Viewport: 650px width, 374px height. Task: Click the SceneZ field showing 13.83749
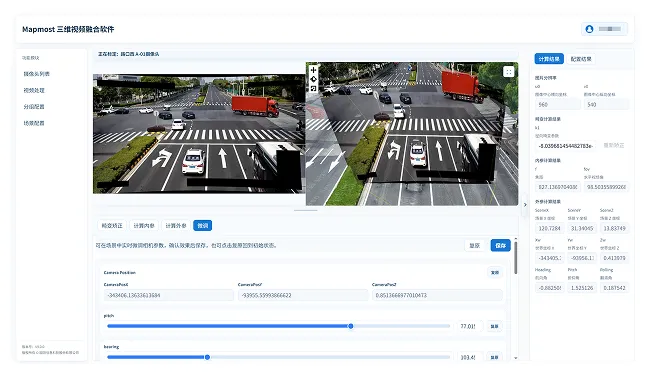pos(614,228)
